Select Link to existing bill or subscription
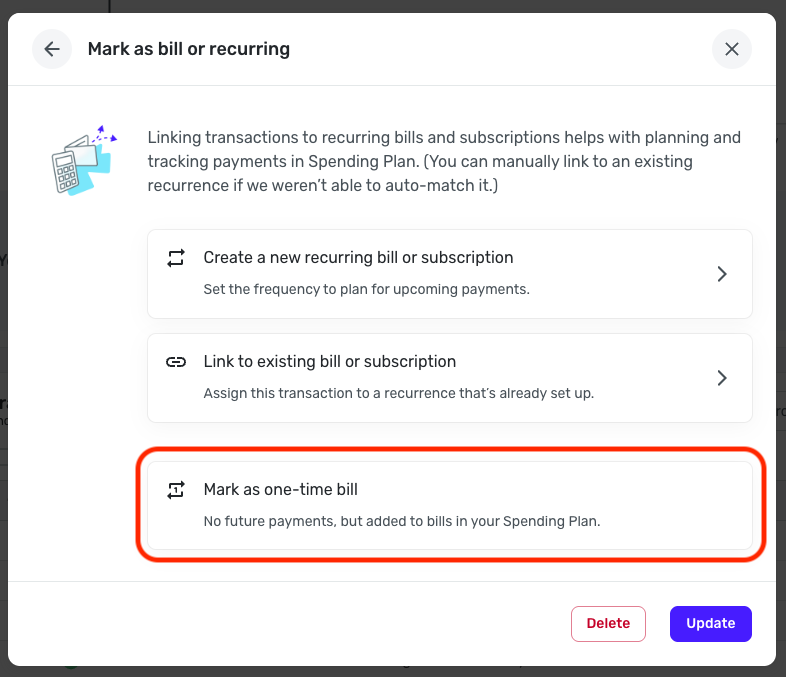Viewport: 786px width, 677px height. click(x=450, y=378)
